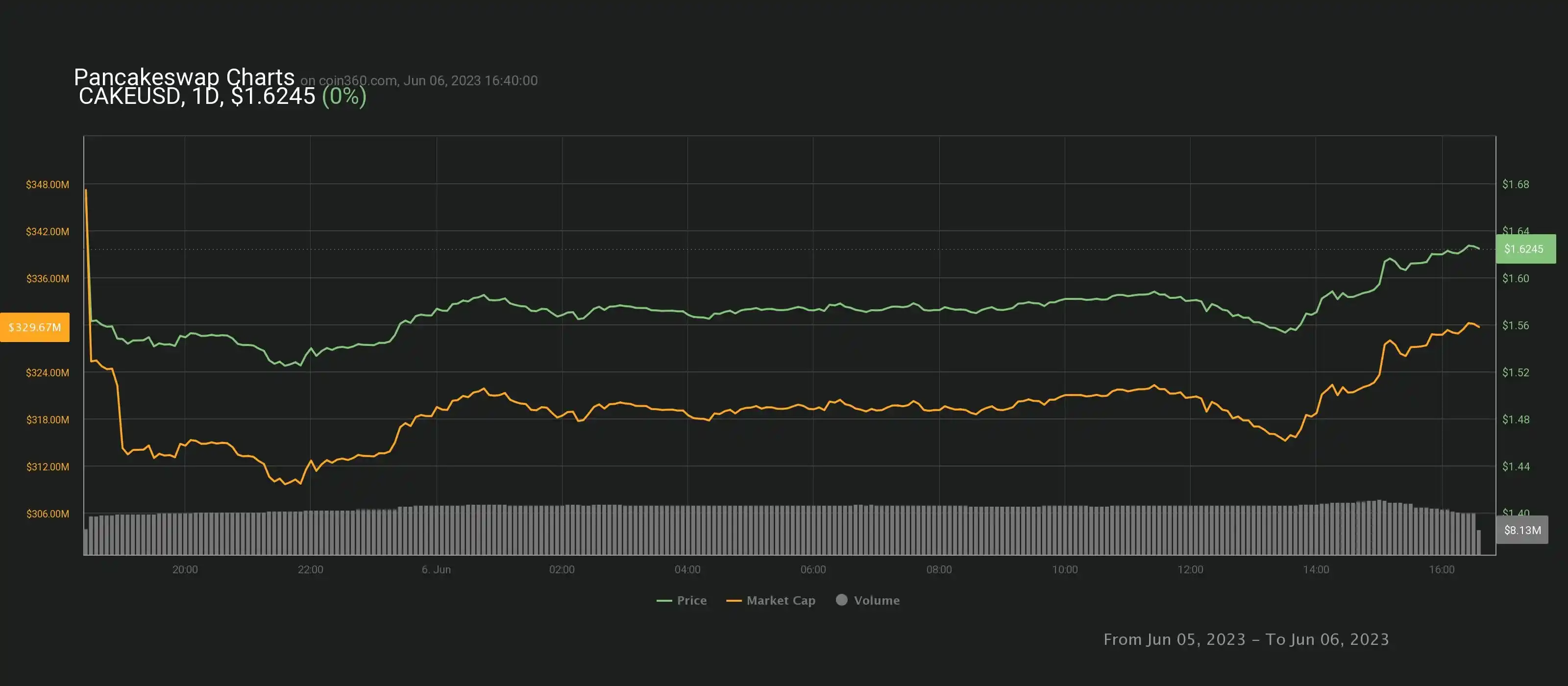The width and height of the screenshot is (1568, 686).
Task: Click the gray Volume legend circle icon
Action: click(x=841, y=600)
